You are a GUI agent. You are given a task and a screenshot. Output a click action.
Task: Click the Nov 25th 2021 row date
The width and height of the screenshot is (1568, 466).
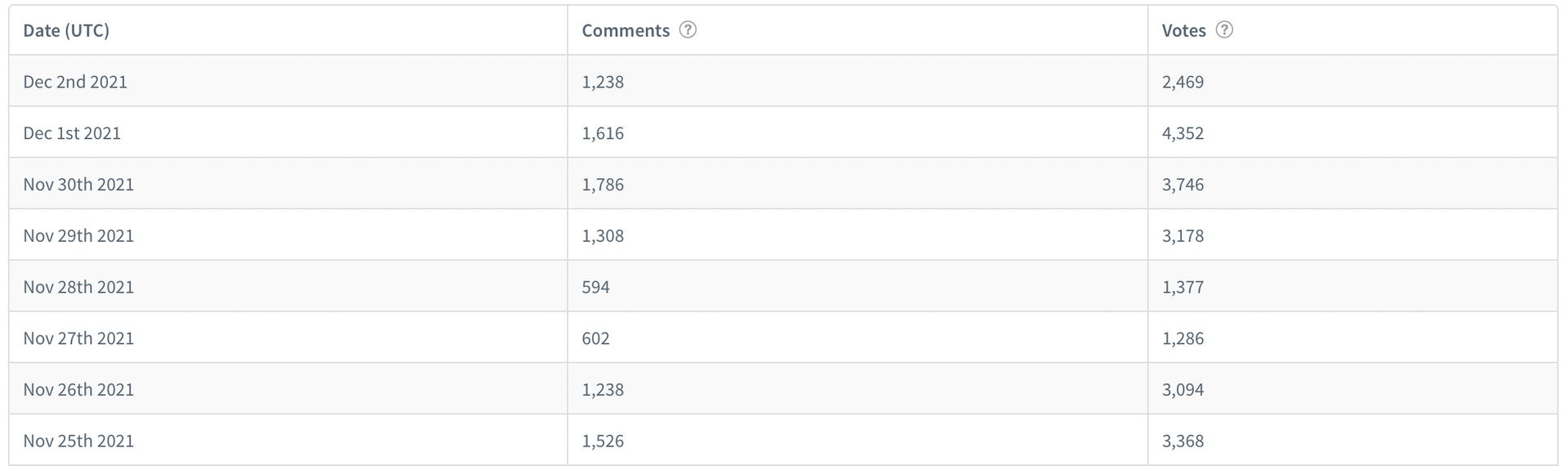coord(78,441)
